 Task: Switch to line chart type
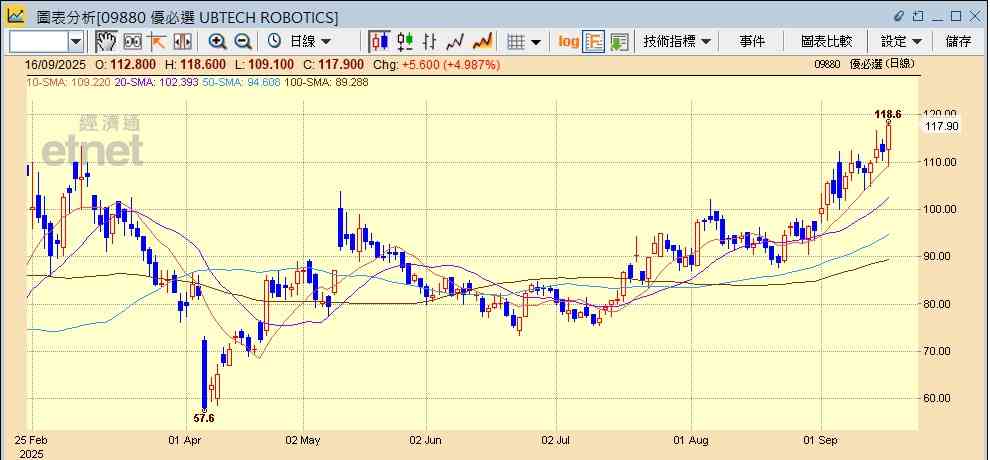[455, 42]
